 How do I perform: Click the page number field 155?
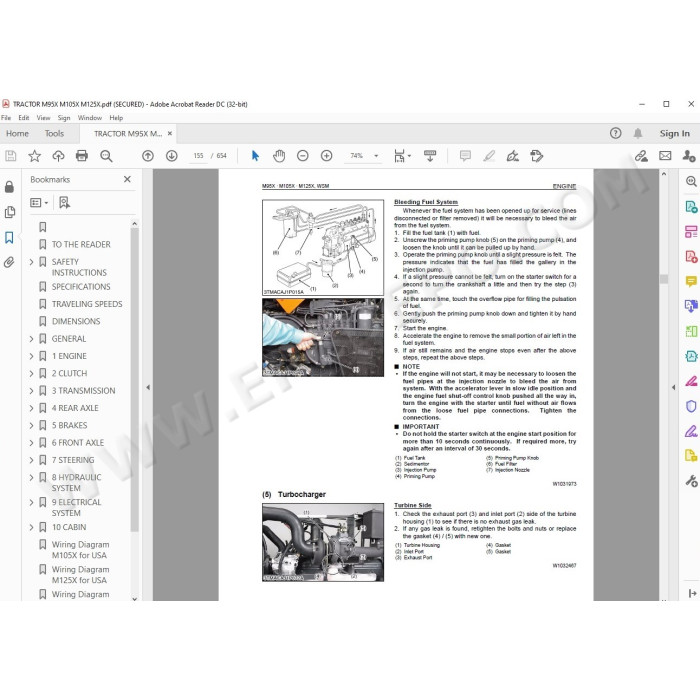(198, 156)
